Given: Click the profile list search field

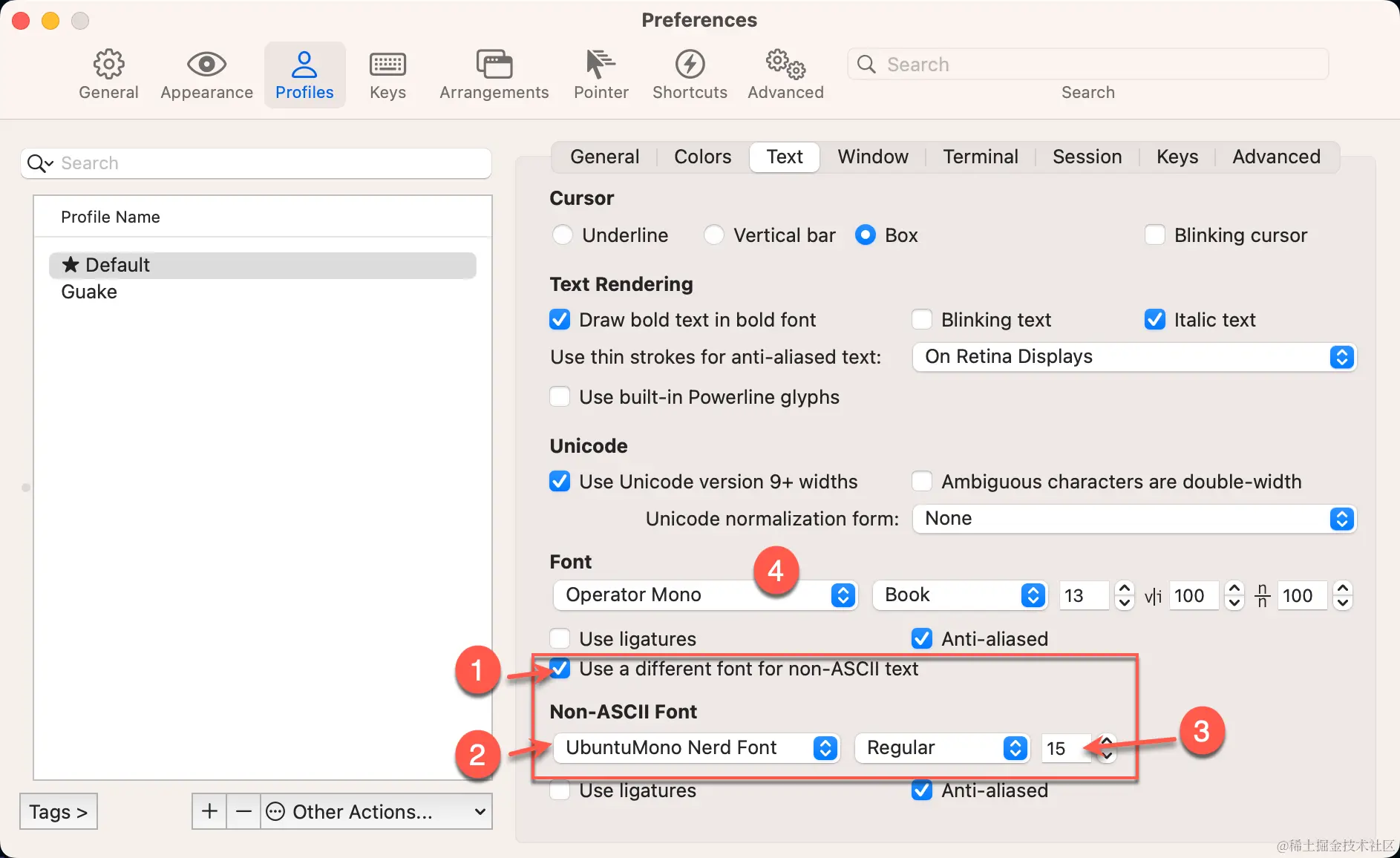Looking at the screenshot, I should coord(256,163).
